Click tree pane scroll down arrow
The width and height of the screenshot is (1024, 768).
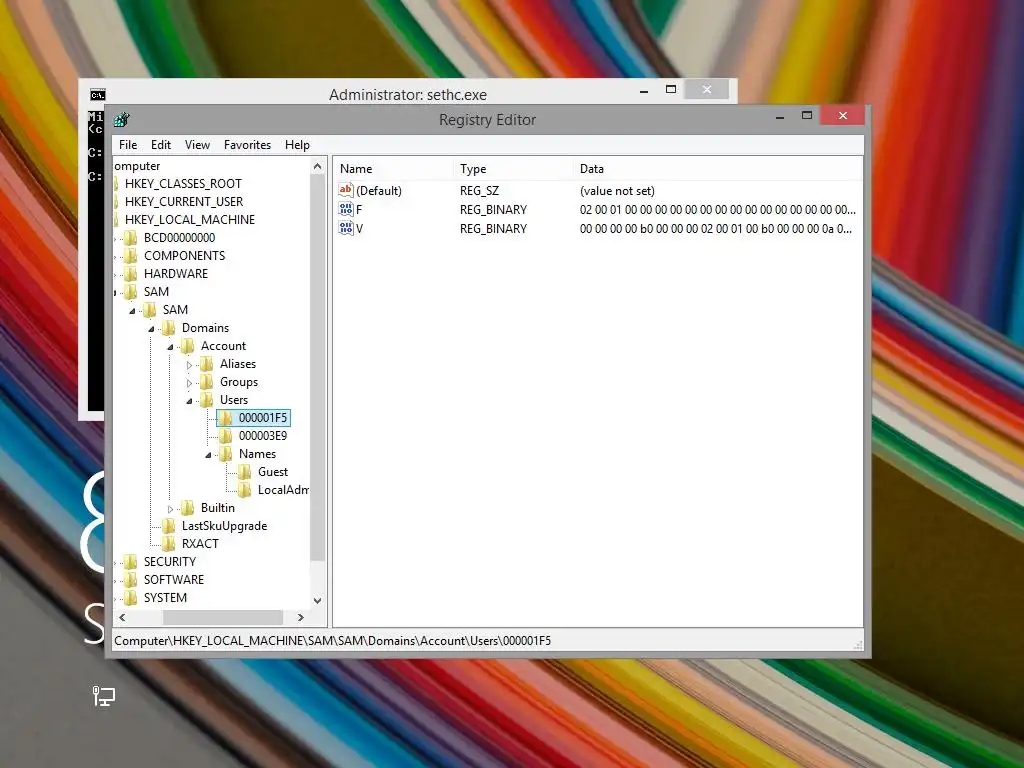pyautogui.click(x=317, y=600)
